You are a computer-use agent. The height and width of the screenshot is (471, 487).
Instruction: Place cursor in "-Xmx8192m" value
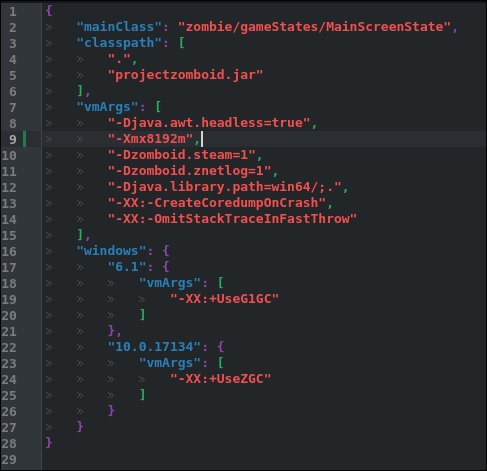[x=151, y=139]
